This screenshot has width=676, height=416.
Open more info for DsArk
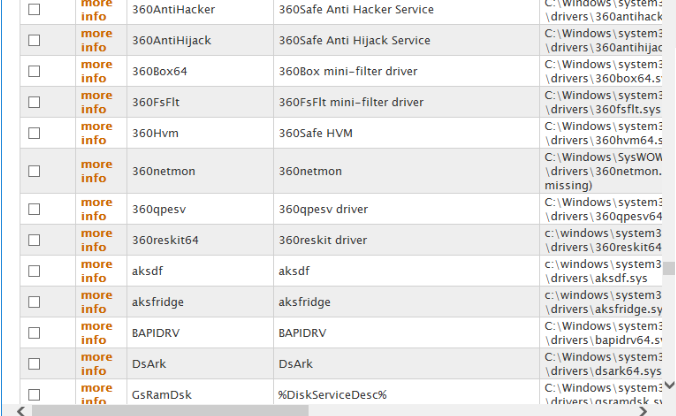[97, 364]
